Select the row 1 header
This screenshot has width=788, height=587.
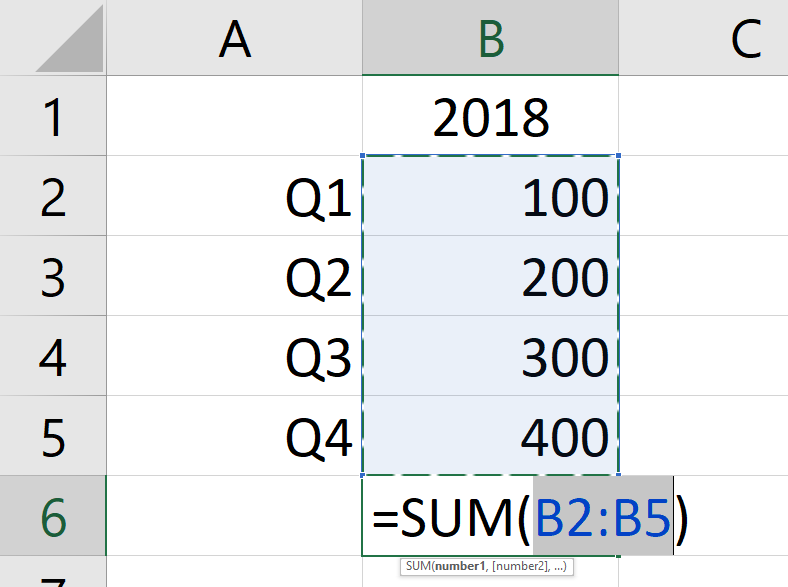tap(52, 117)
